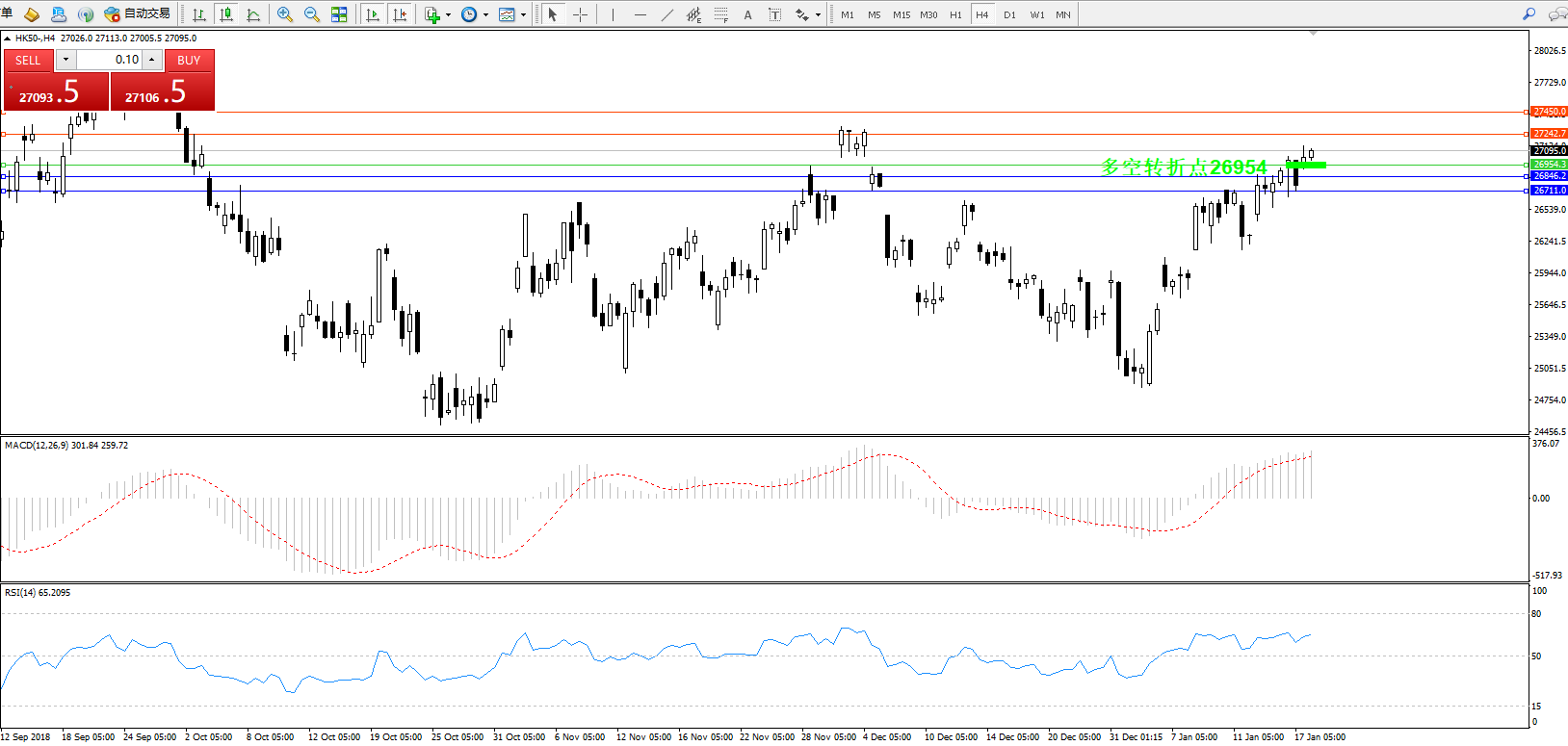Select the Horizontal Line tool

click(x=640, y=14)
